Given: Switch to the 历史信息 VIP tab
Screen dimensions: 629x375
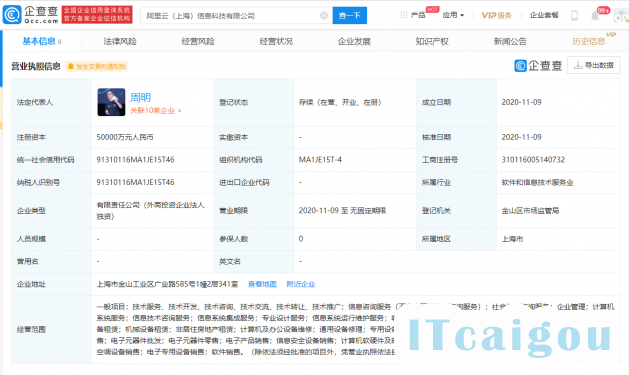Looking at the screenshot, I should (588, 41).
